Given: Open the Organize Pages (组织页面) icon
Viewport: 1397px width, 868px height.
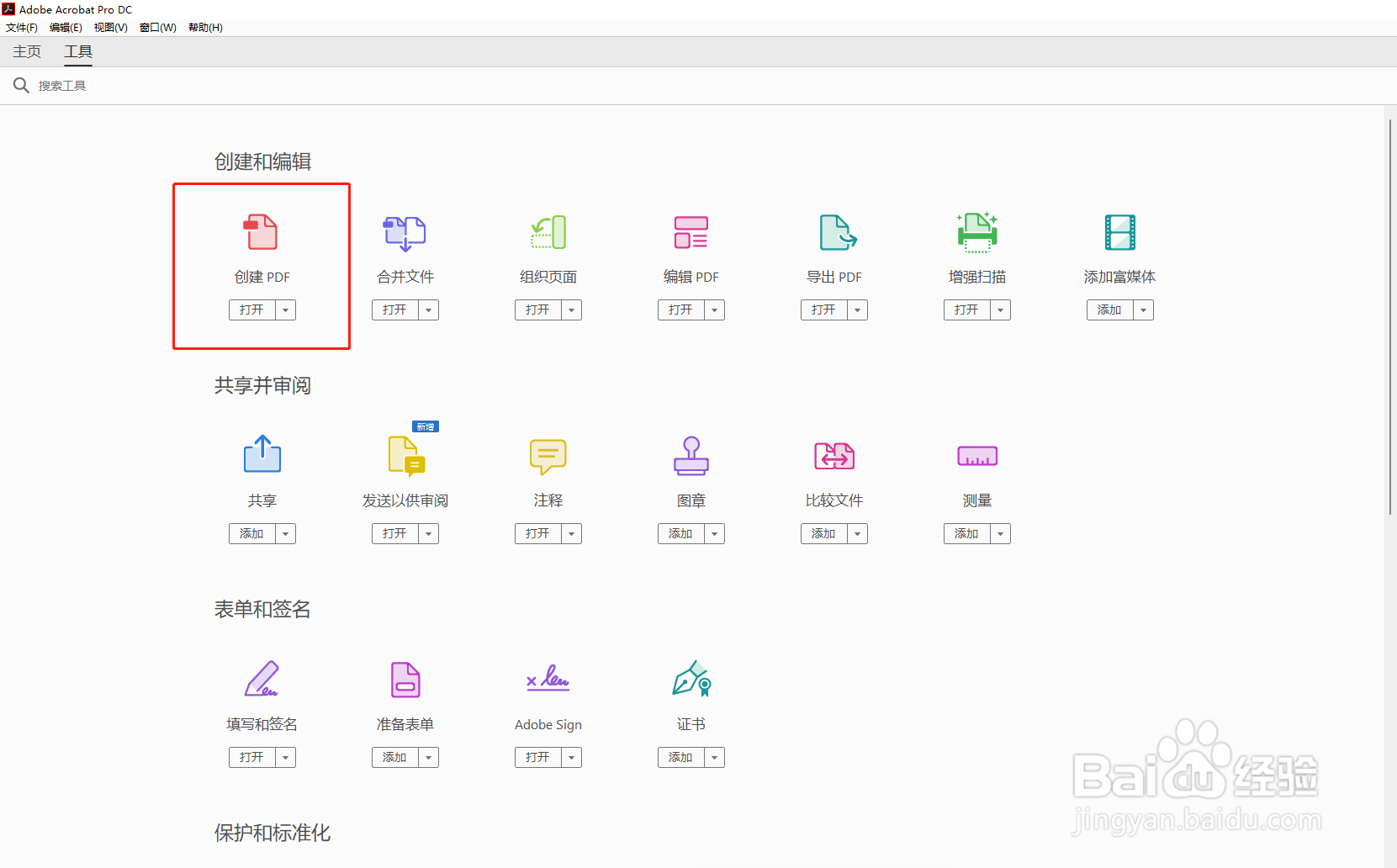Looking at the screenshot, I should coord(548,232).
